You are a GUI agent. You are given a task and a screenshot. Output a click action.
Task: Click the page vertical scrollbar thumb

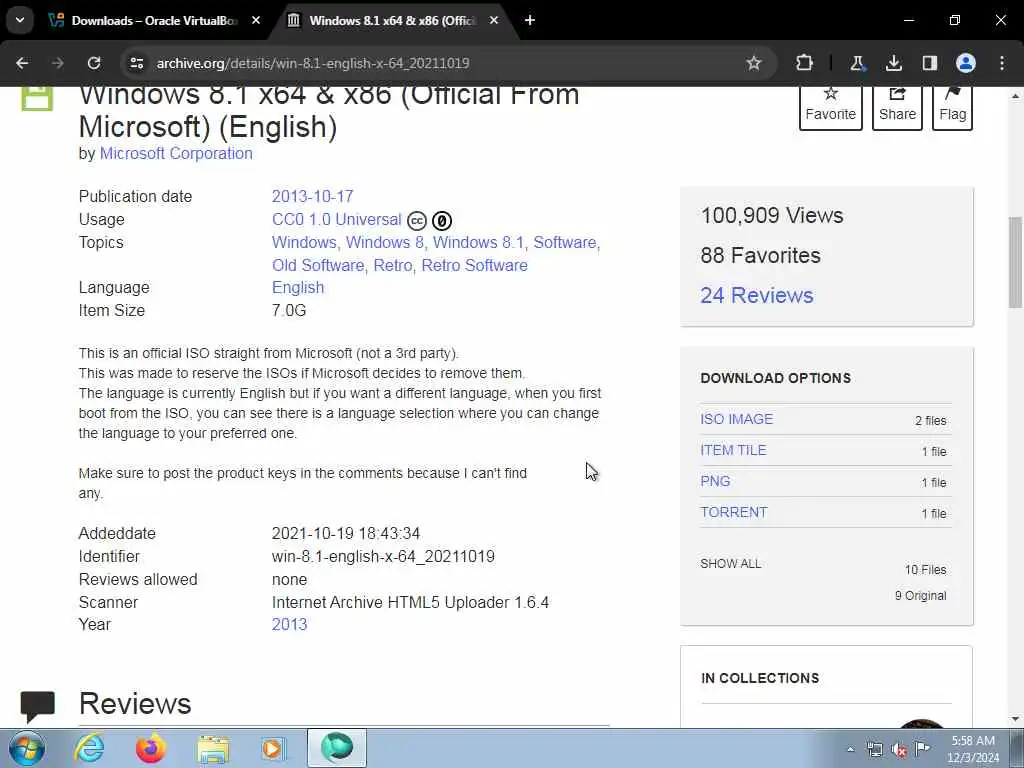pyautogui.click(x=1015, y=262)
